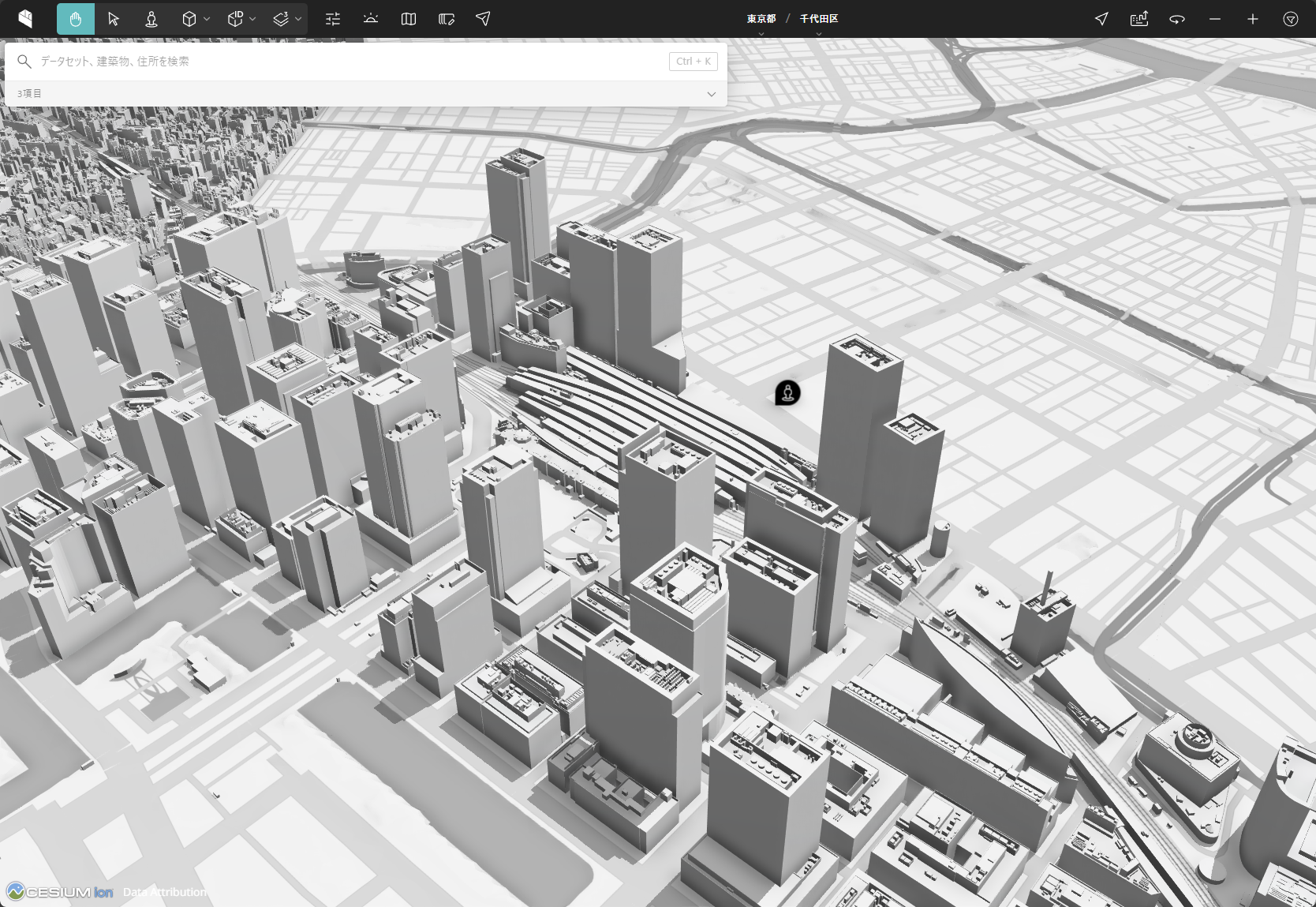Open dropdown arrow next to cube tool
Screen dimensions: 1316x907
[x=207, y=19]
